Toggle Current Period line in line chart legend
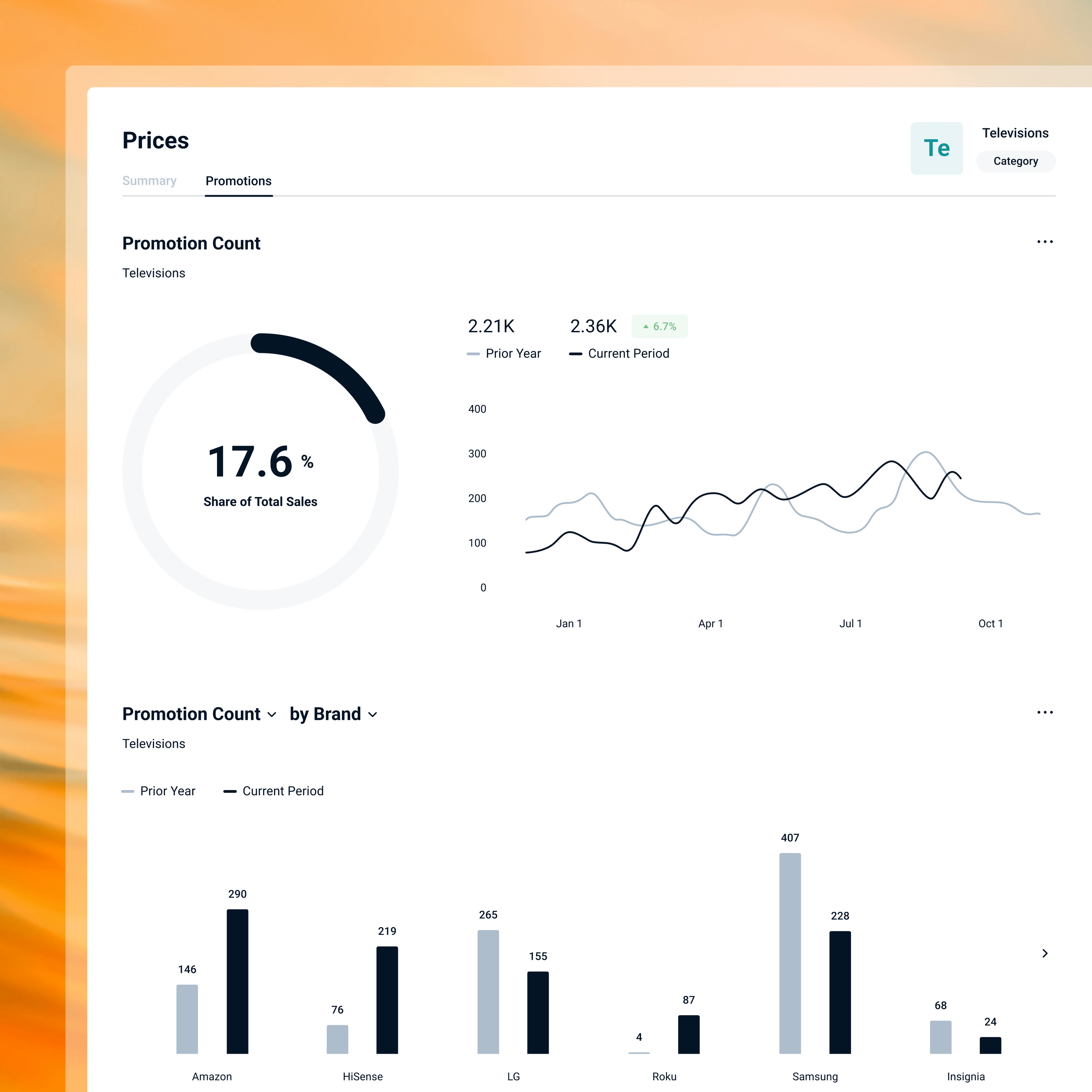Viewport: 1092px width, 1092px height. (x=619, y=353)
